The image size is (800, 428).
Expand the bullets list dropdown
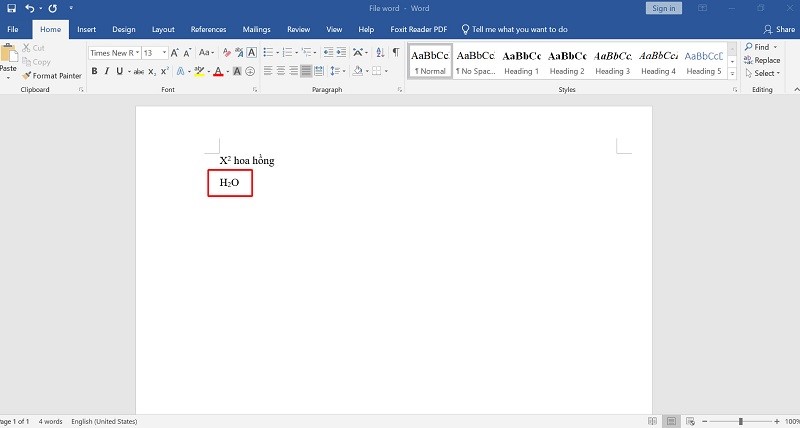(278, 53)
